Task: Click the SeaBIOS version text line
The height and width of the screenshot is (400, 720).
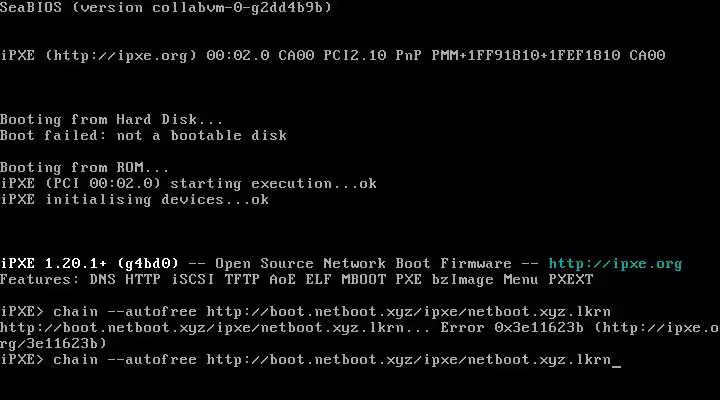Action: pos(166,8)
